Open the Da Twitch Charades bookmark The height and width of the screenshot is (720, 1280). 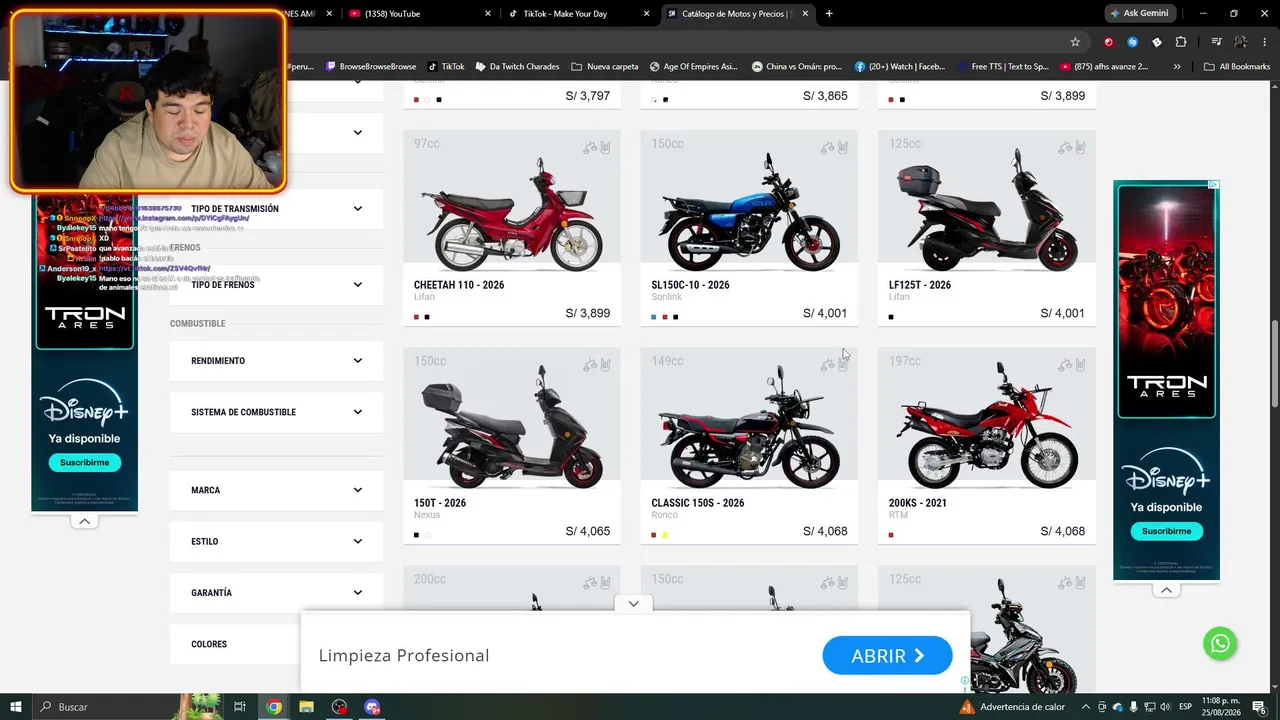click(x=517, y=67)
